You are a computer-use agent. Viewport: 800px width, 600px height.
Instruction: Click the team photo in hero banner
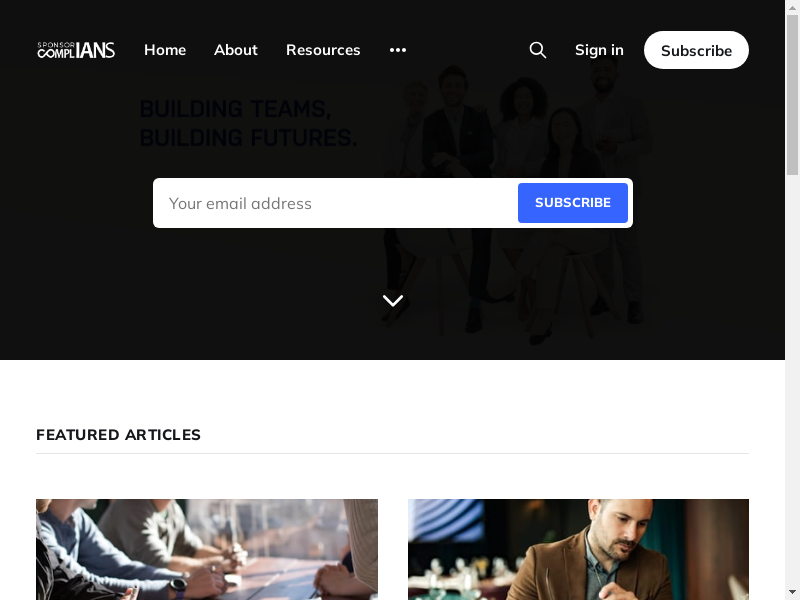coord(518,204)
